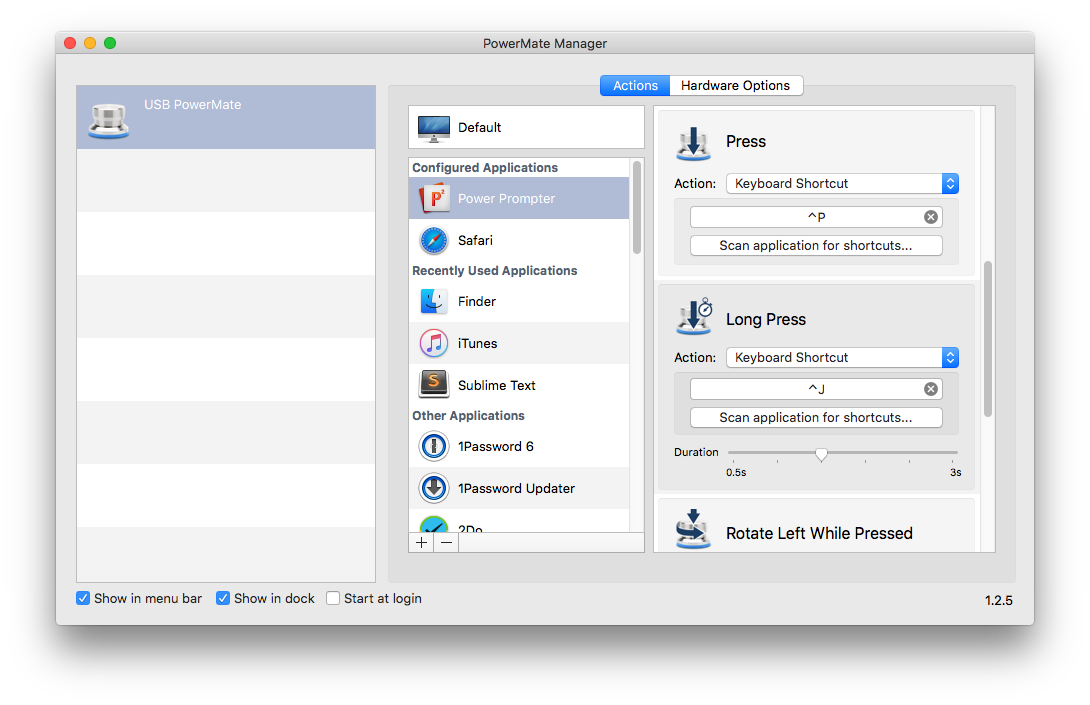Click the 3s duration label

point(956,472)
